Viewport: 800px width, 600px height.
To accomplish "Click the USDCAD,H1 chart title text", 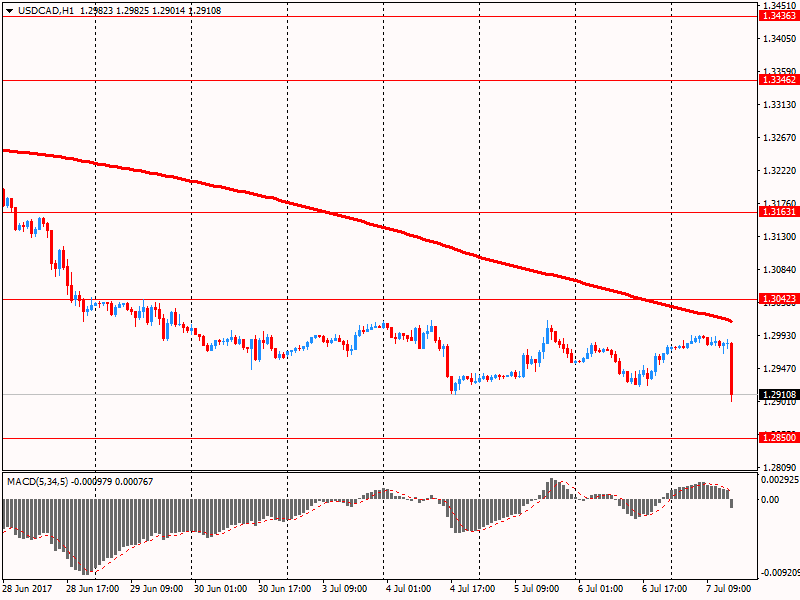I will click(x=46, y=11).
